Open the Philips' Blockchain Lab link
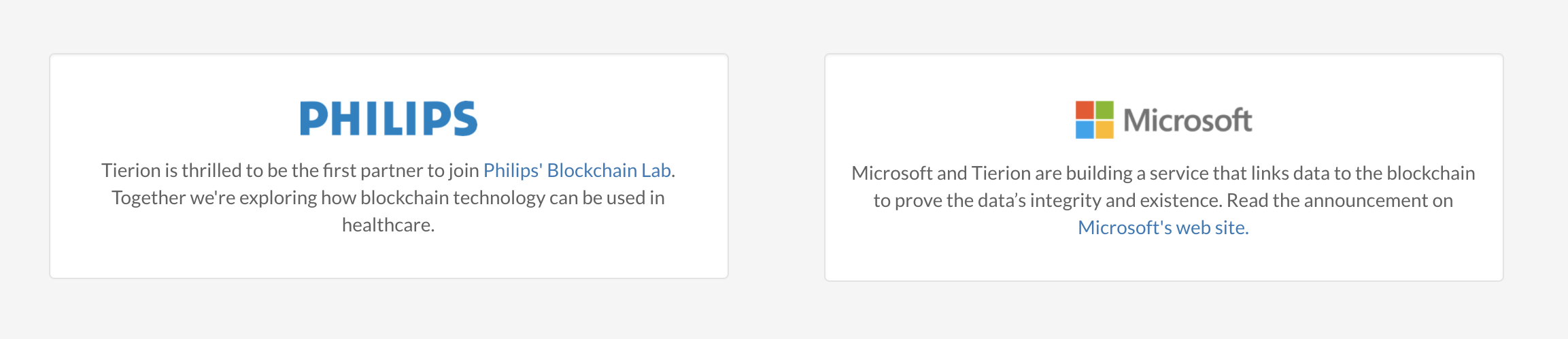 click(577, 170)
